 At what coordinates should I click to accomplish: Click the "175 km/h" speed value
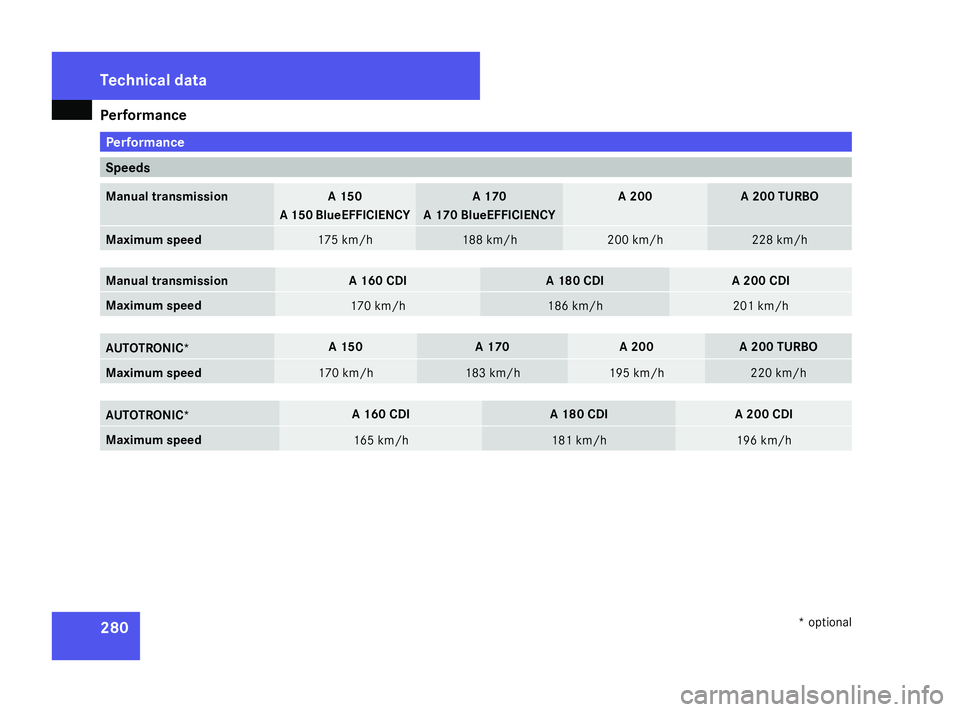[x=345, y=240]
